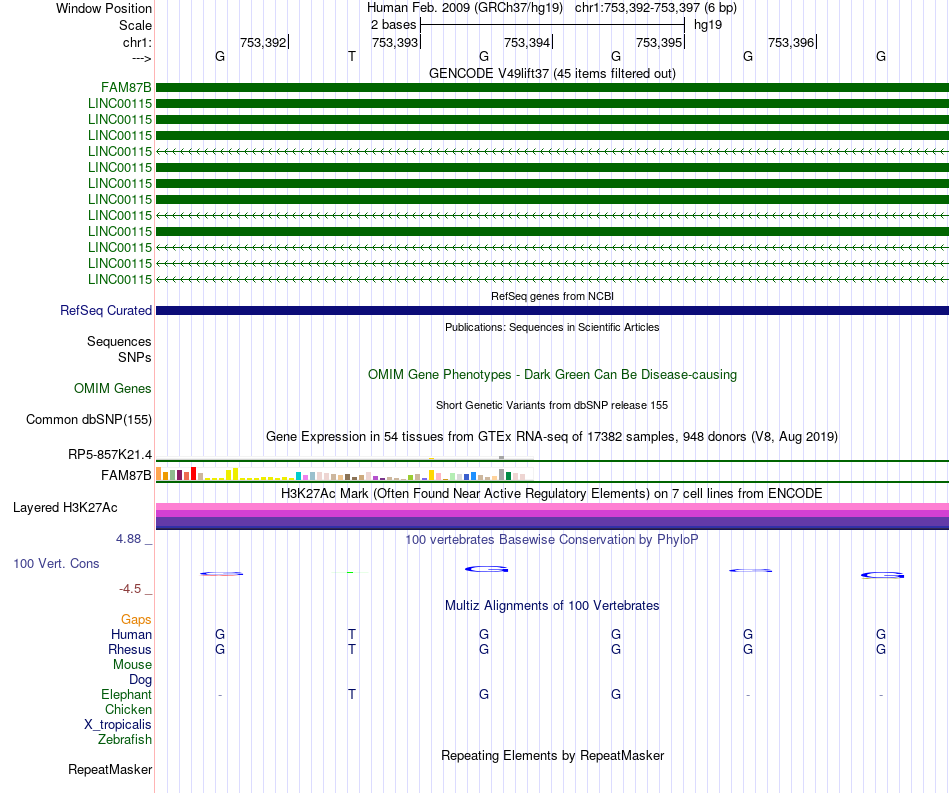The height and width of the screenshot is (793, 950).
Task: Click the T base in Elephant alignment row
Action: pyautogui.click(x=351, y=694)
